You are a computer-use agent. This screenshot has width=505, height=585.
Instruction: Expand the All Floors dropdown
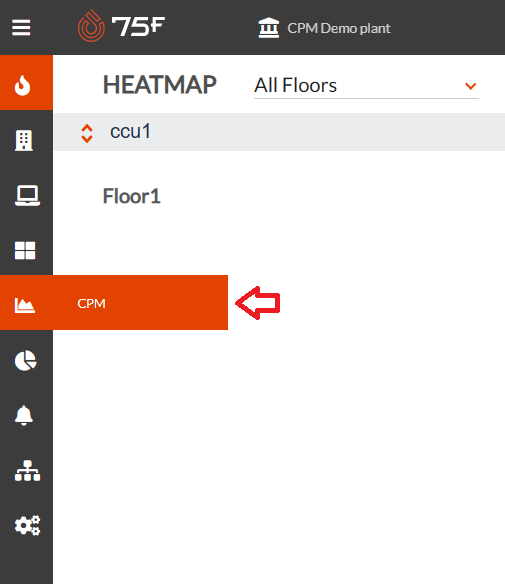point(366,86)
